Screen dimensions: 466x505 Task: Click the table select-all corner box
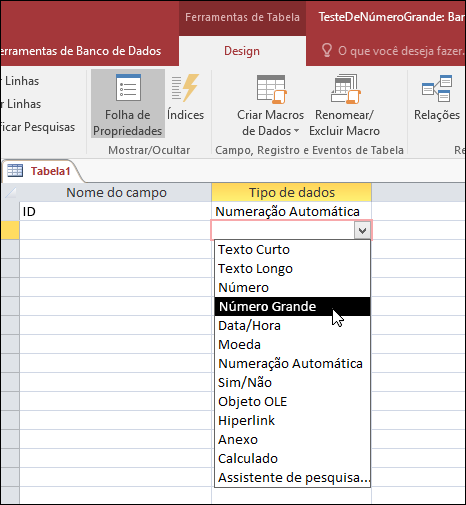10,192
